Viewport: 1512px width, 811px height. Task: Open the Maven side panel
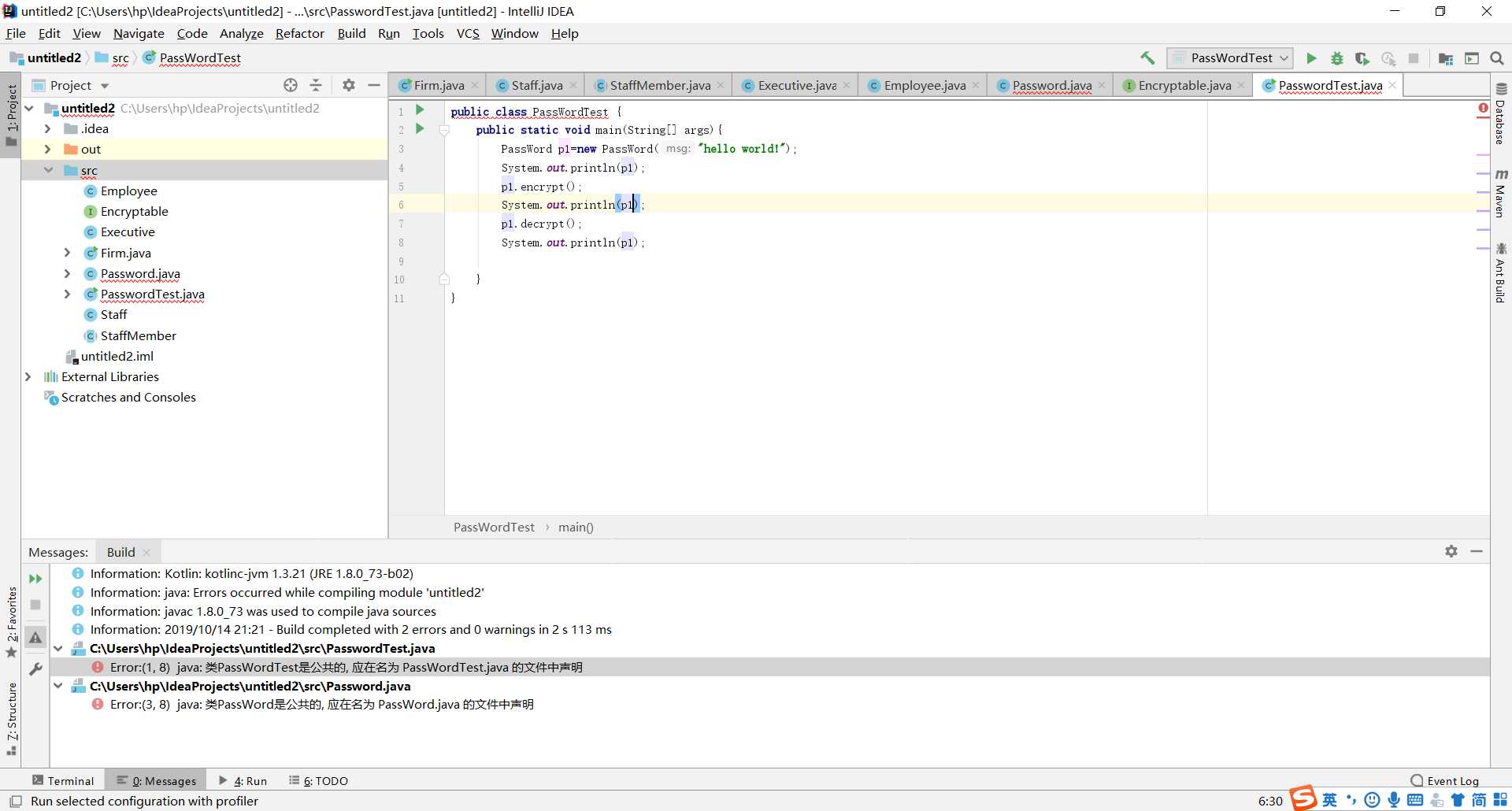pos(1501,193)
